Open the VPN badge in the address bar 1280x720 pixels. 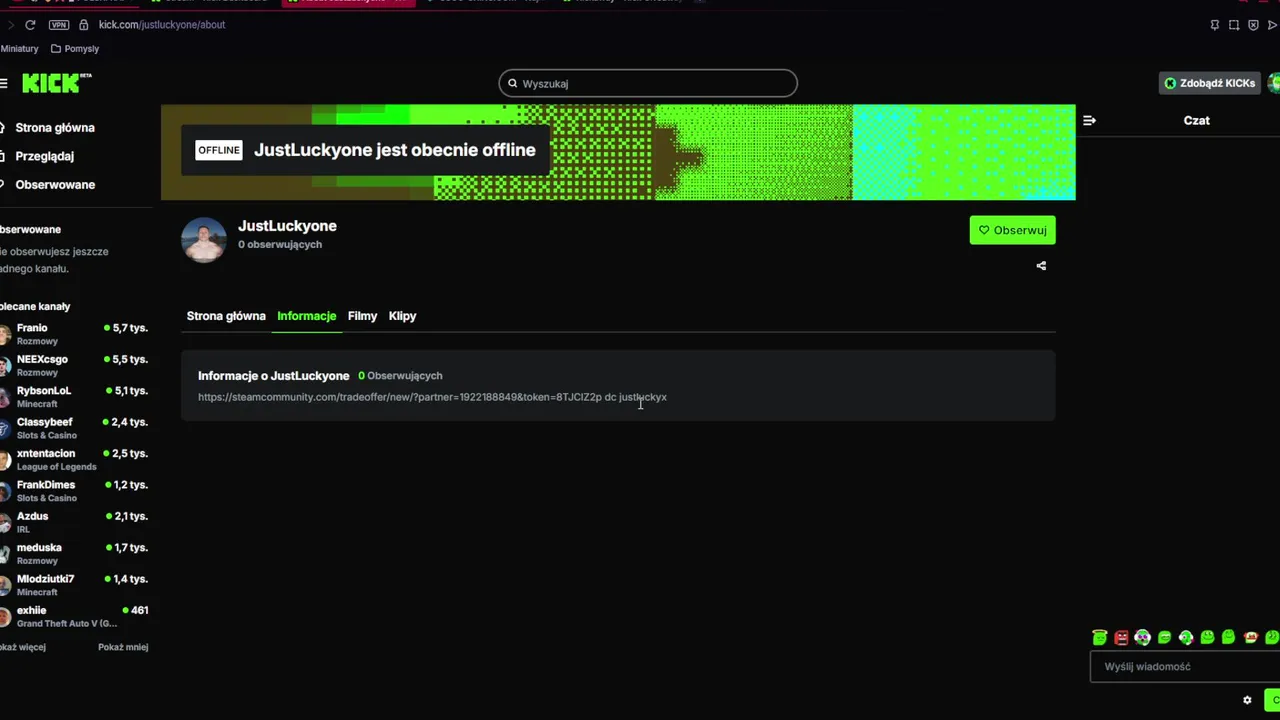click(x=61, y=25)
